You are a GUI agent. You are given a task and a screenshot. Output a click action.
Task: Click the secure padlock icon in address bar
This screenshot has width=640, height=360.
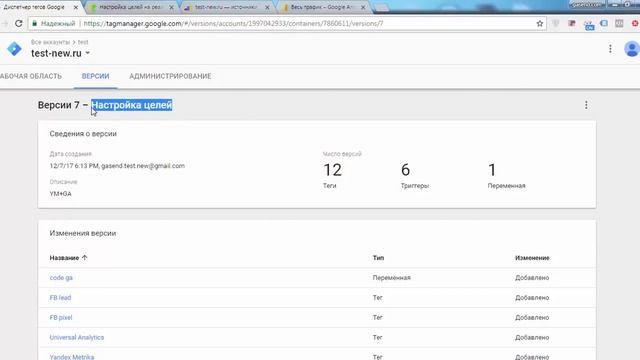click(x=35, y=23)
